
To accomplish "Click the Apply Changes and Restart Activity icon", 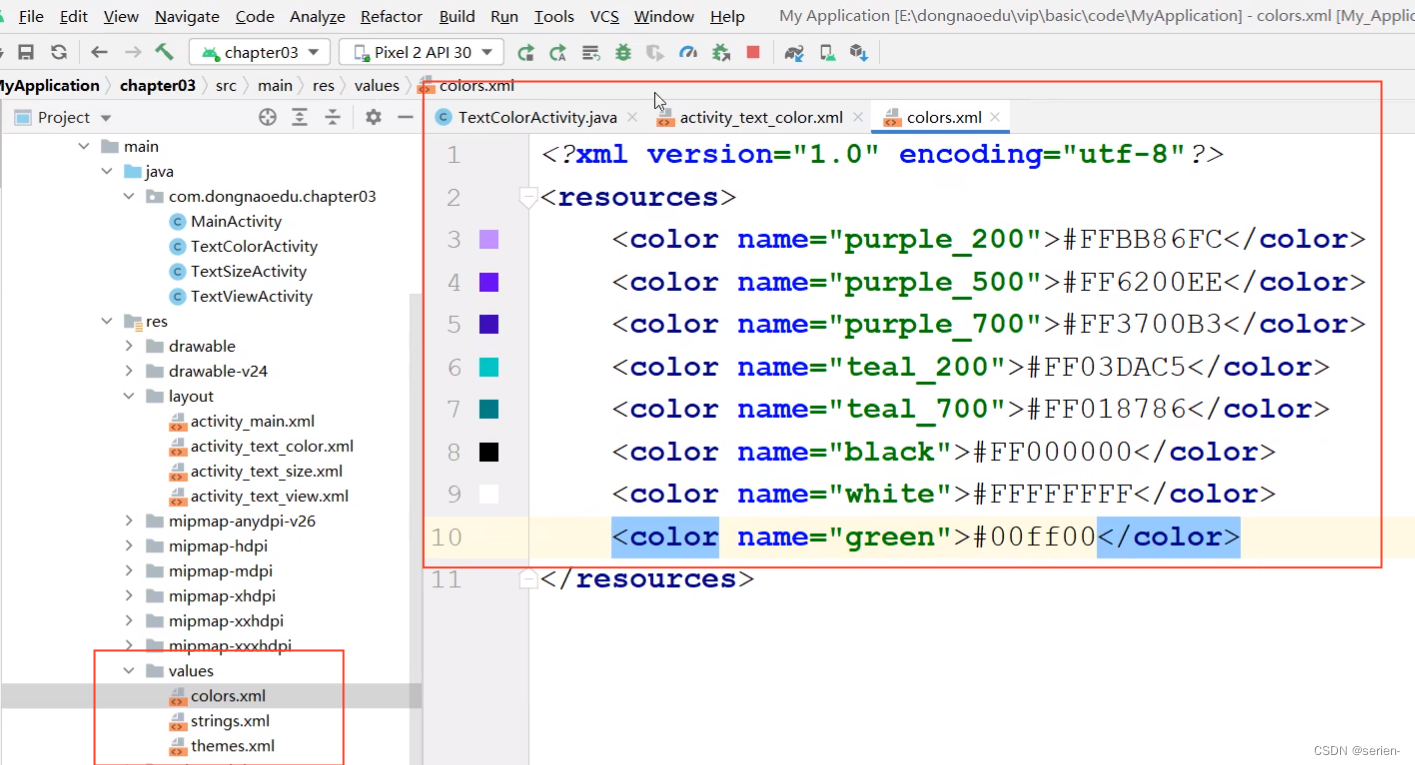I will (x=591, y=52).
